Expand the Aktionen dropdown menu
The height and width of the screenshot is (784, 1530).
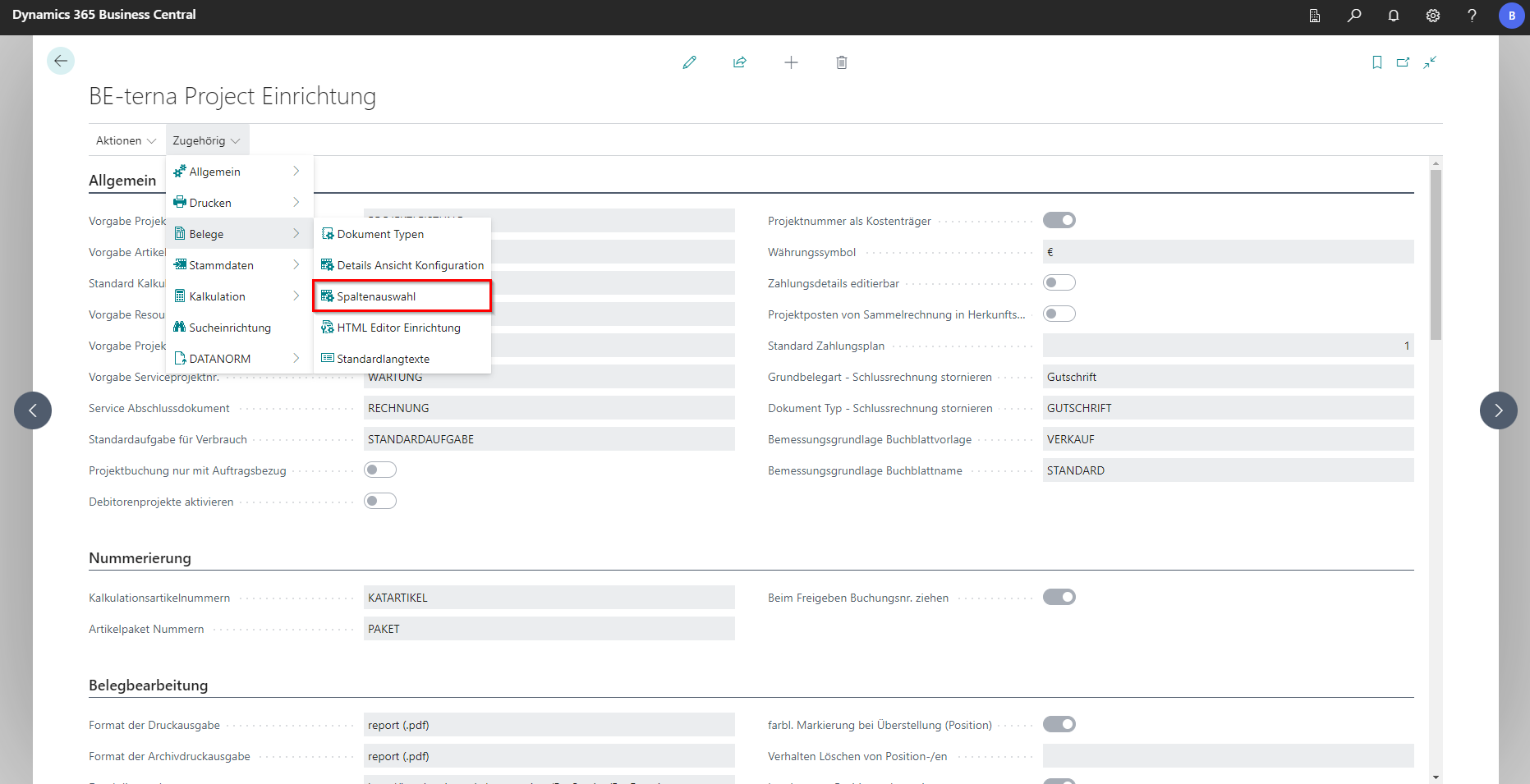pyautogui.click(x=126, y=140)
